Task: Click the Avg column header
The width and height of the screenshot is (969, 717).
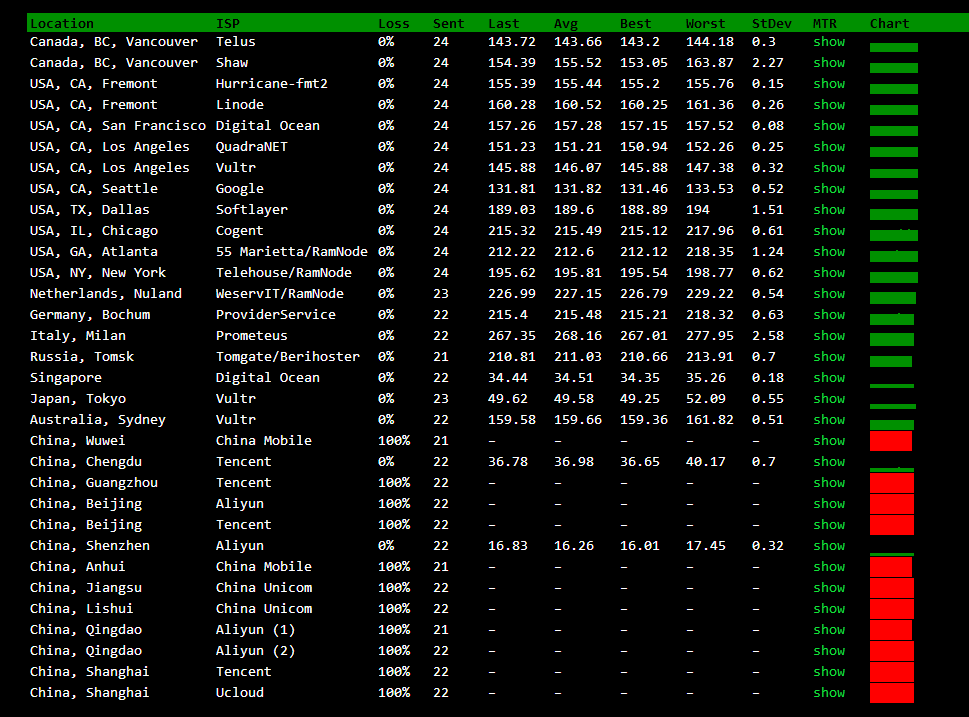Action: pyautogui.click(x=565, y=23)
